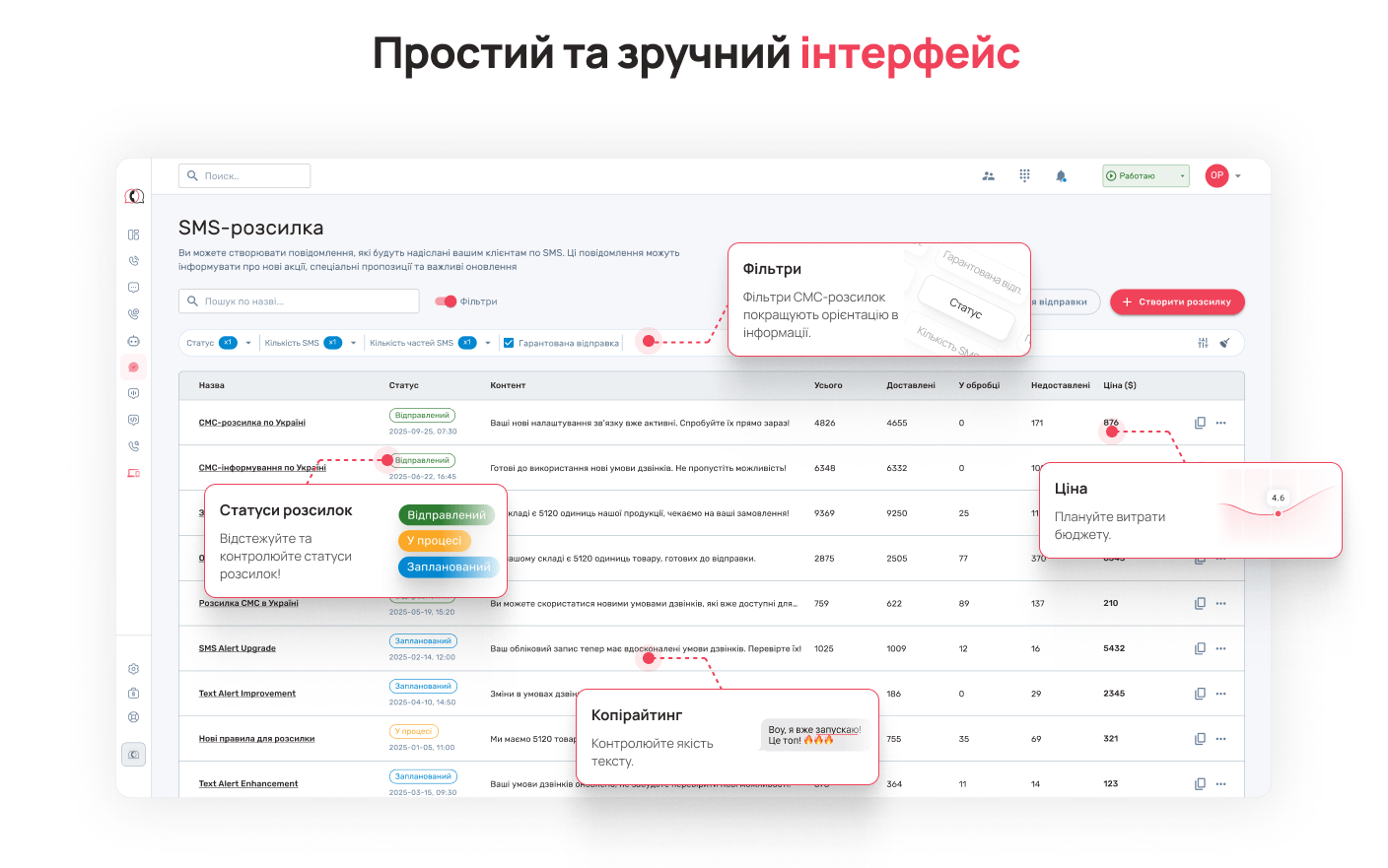This screenshot has height=868, width=1388.
Task: Expand the Статус filter dropdown
Action: [248, 343]
